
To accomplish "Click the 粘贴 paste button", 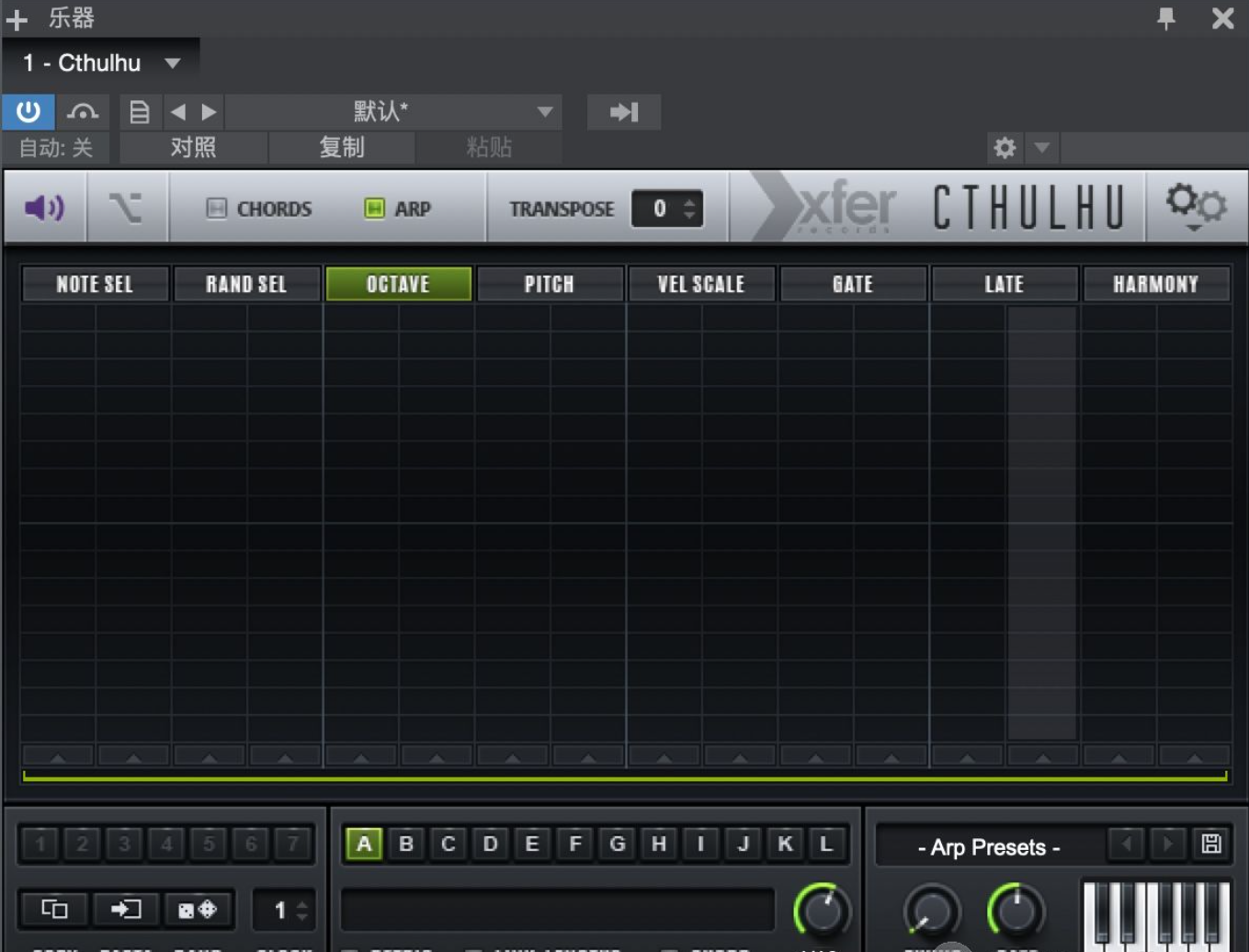I will 489,147.
